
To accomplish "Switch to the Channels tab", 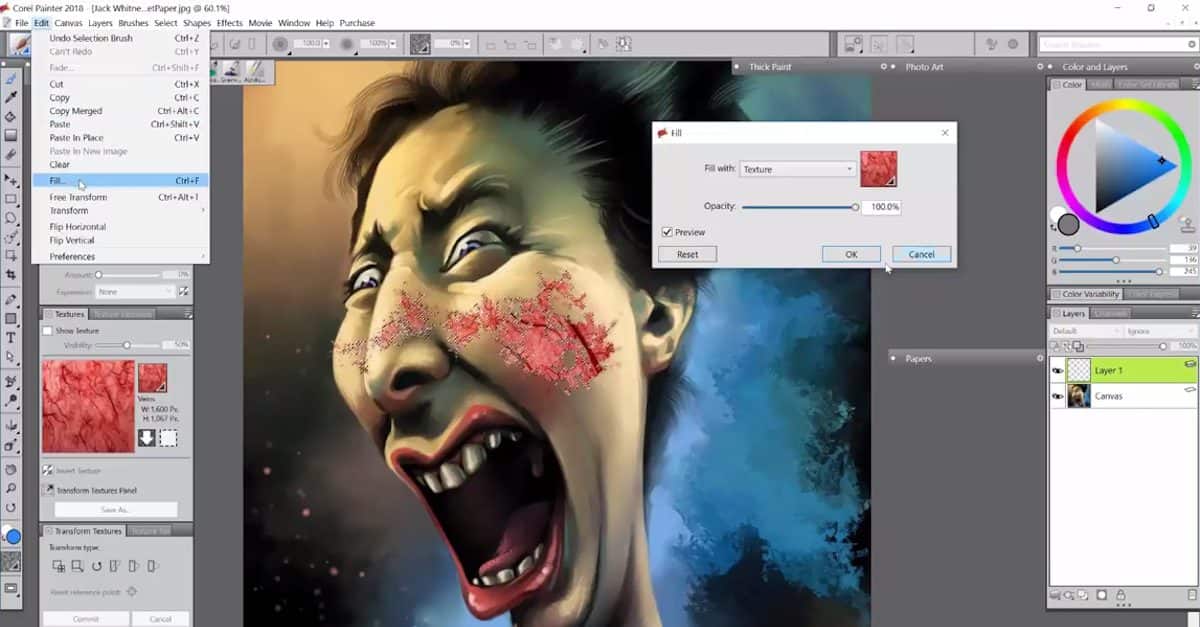I will point(1111,313).
